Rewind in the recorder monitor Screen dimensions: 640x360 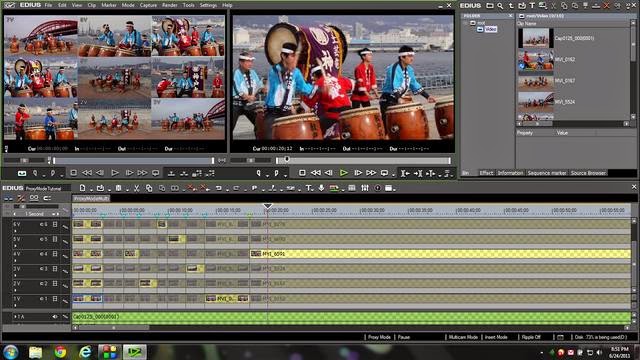316,173
